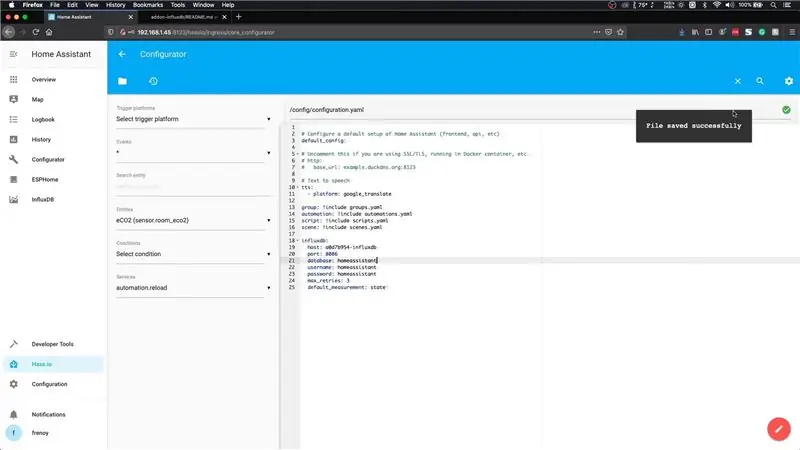Open the Wi-Fi status menu
Viewport: 800px width, 450px height.
[717, 5]
